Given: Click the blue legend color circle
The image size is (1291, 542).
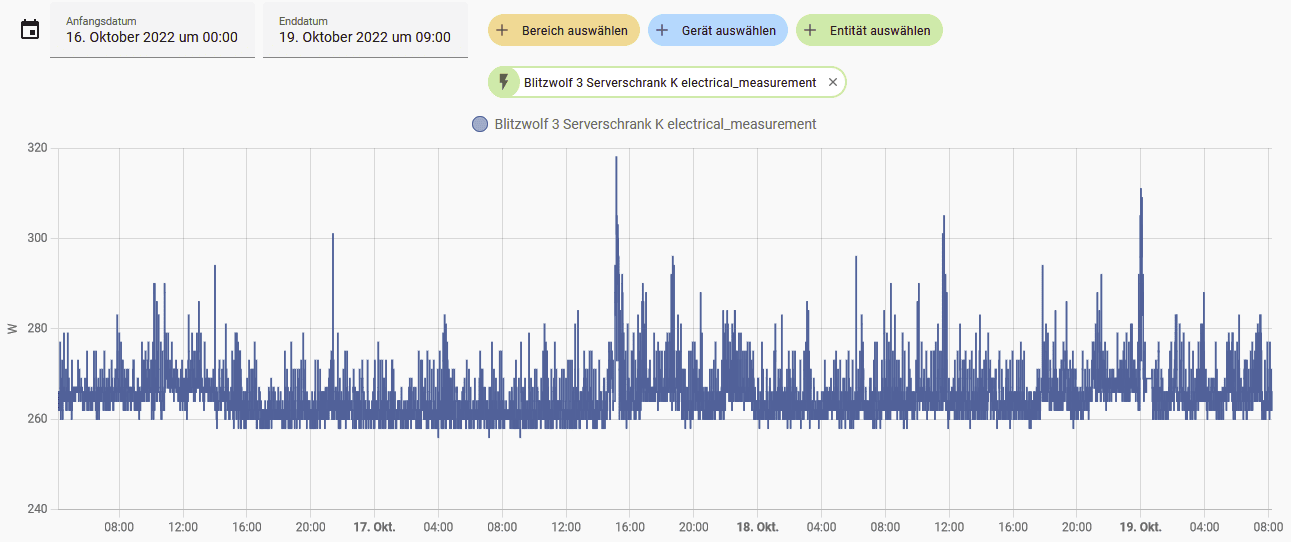Looking at the screenshot, I should pos(479,124).
